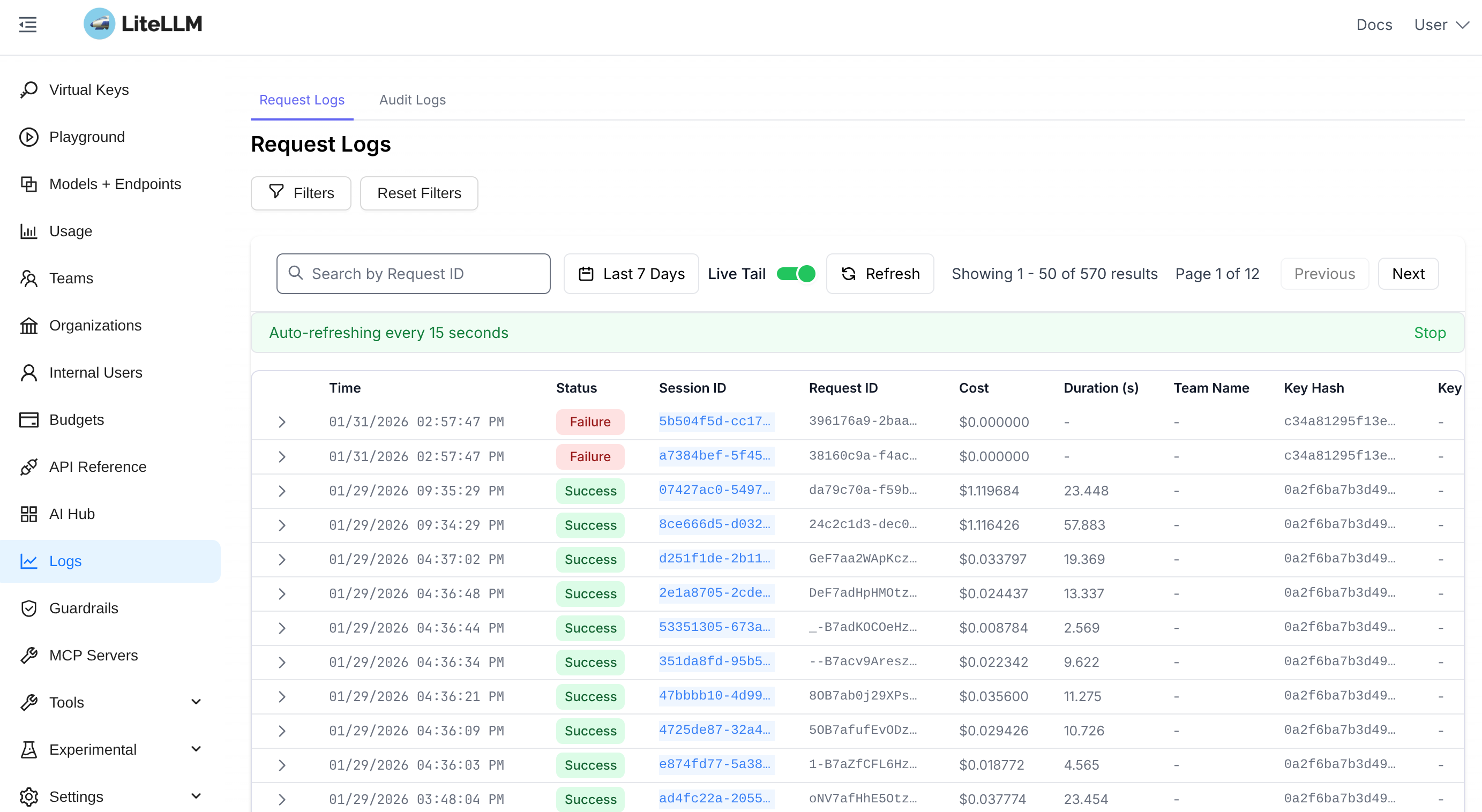Click the MCP Servers wrench icon
The width and height of the screenshot is (1482, 812).
click(x=29, y=656)
